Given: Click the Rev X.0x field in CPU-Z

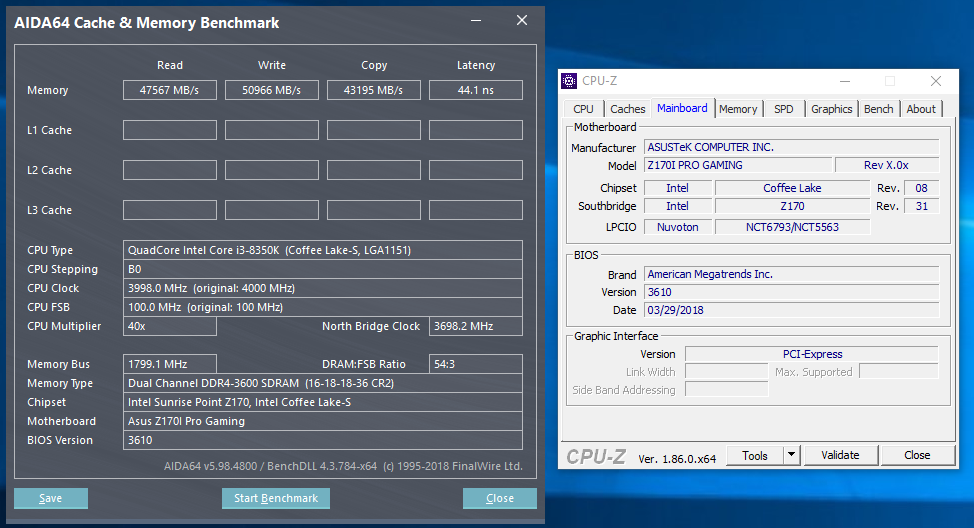Looking at the screenshot, I should 886,165.
